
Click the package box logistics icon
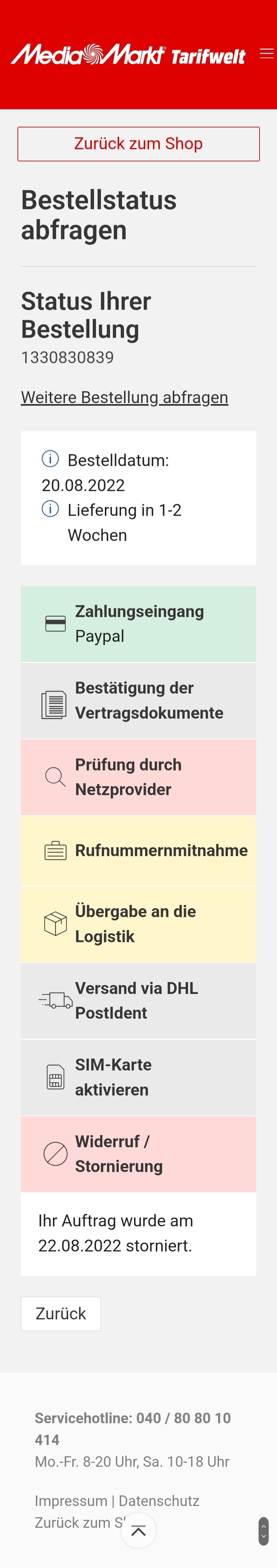coord(55,923)
